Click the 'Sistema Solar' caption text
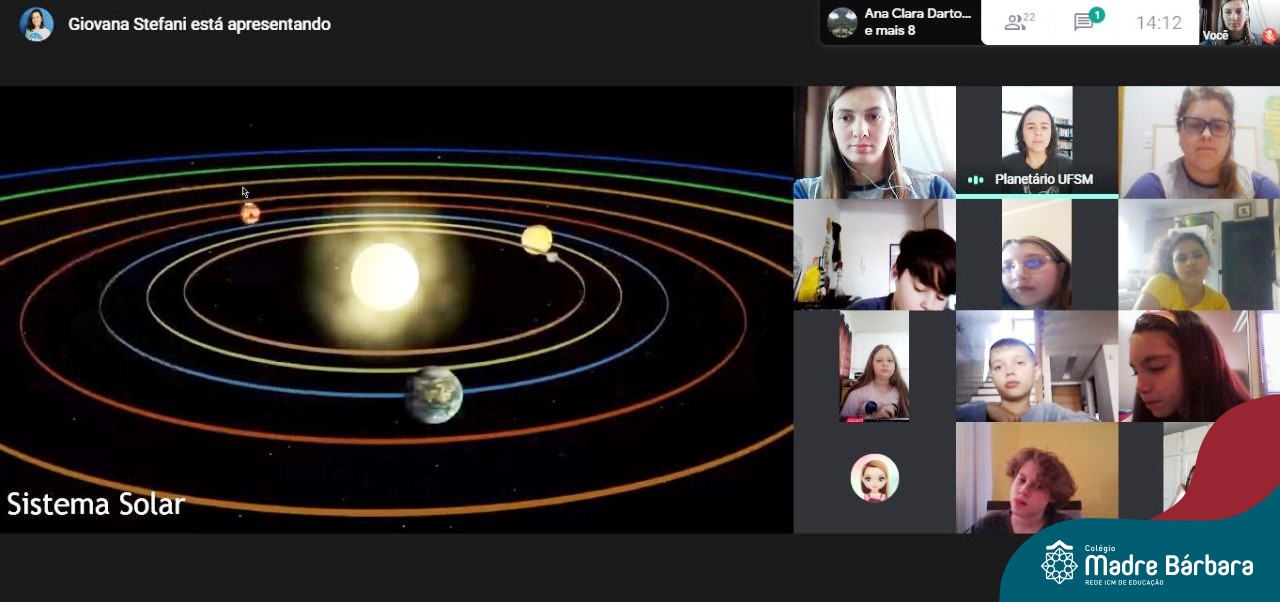This screenshot has height=602, width=1280. click(x=96, y=504)
